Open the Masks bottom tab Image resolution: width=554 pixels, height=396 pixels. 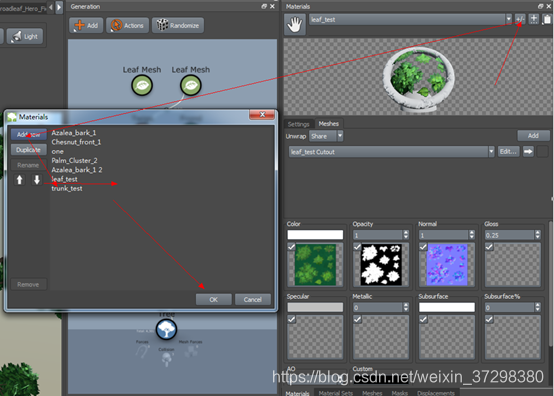pyautogui.click(x=400, y=393)
